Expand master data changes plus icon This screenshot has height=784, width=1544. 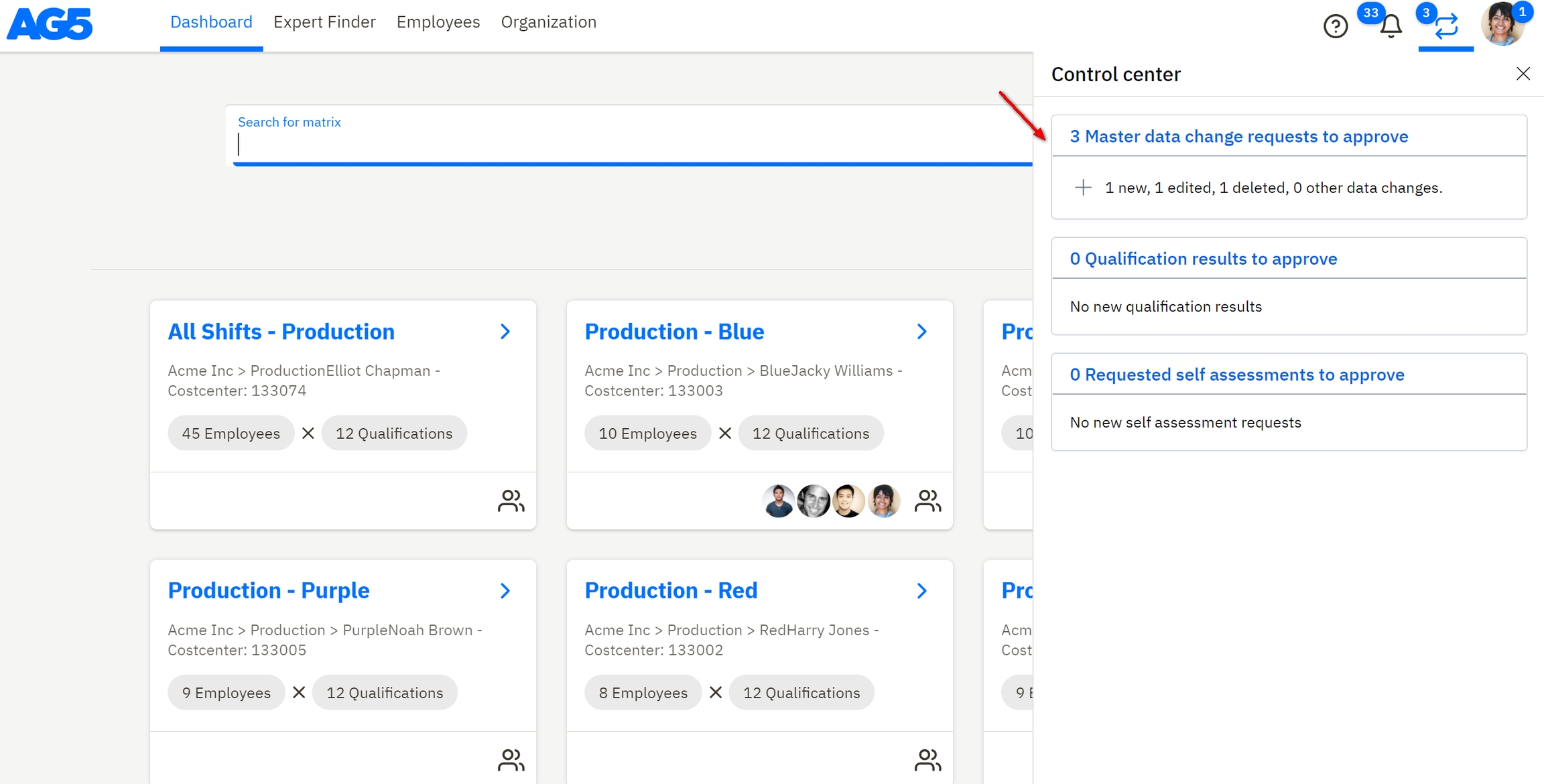pyautogui.click(x=1083, y=188)
